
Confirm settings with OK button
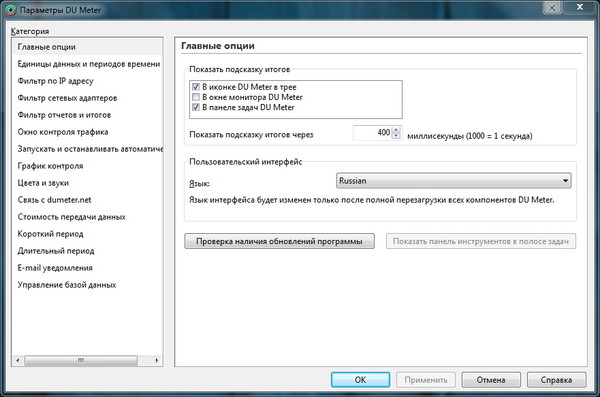[x=360, y=380]
